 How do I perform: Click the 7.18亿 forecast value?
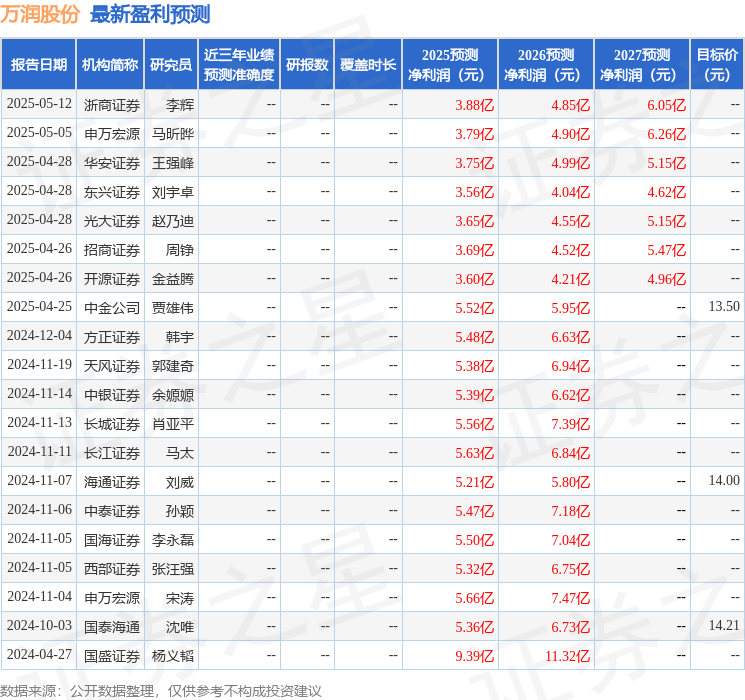pos(570,510)
